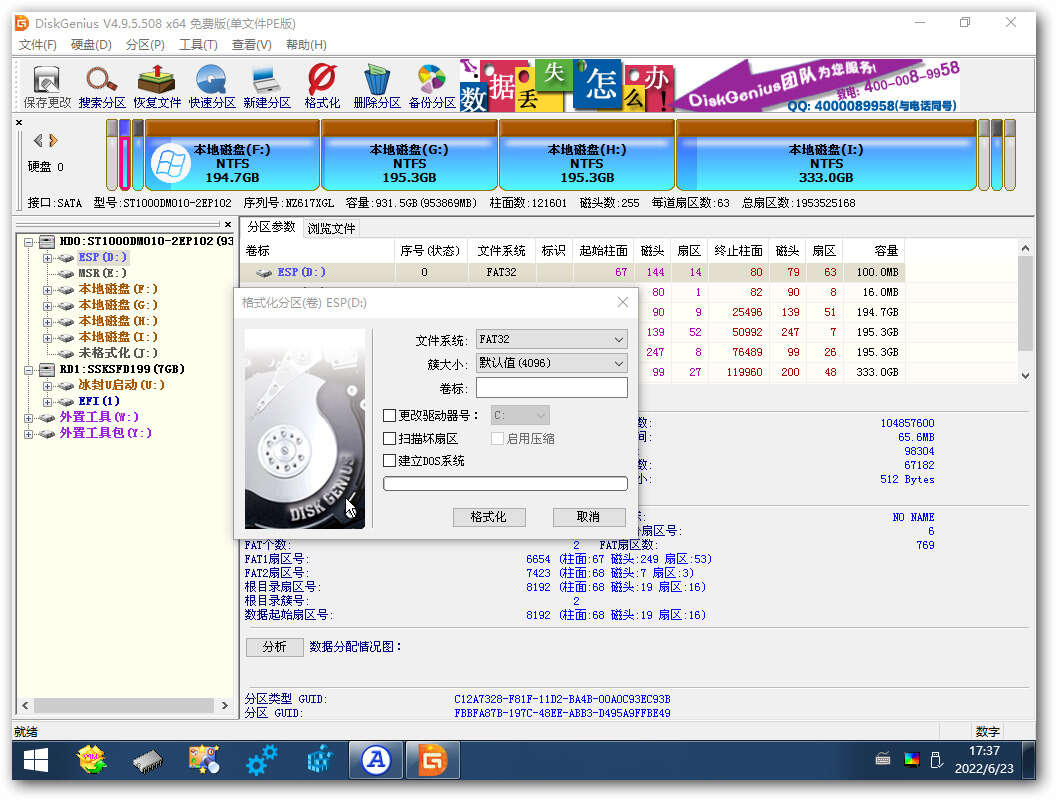Open the Partition (分区) menu
The image size is (1056, 800).
145,44
